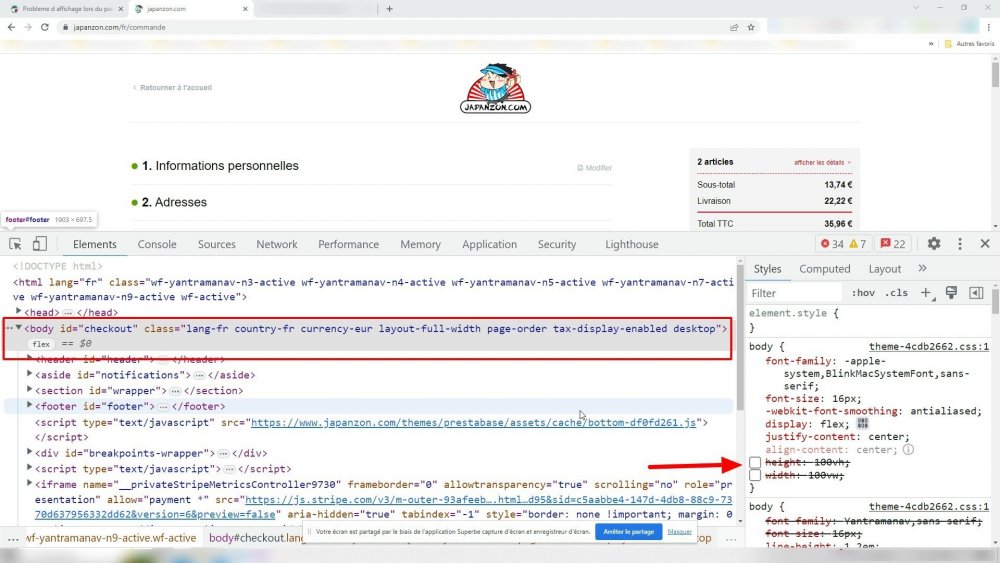This screenshot has height=563, width=1000.
Task: Click the flex badge on the body element
Action: 41,344
